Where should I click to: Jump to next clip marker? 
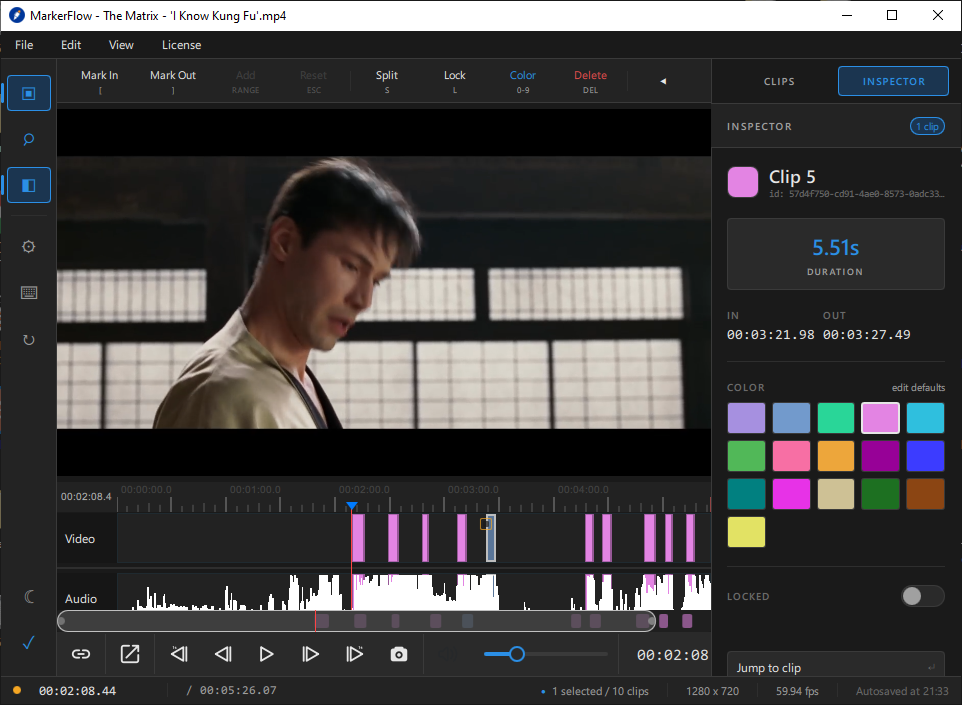click(x=355, y=654)
